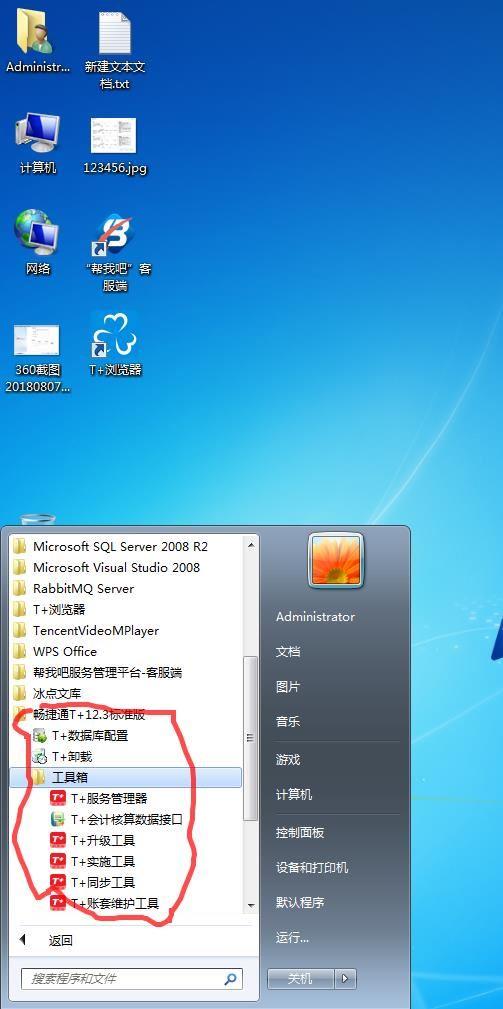
Task: Open 音乐 from the Start menu
Action: pyautogui.click(x=288, y=721)
